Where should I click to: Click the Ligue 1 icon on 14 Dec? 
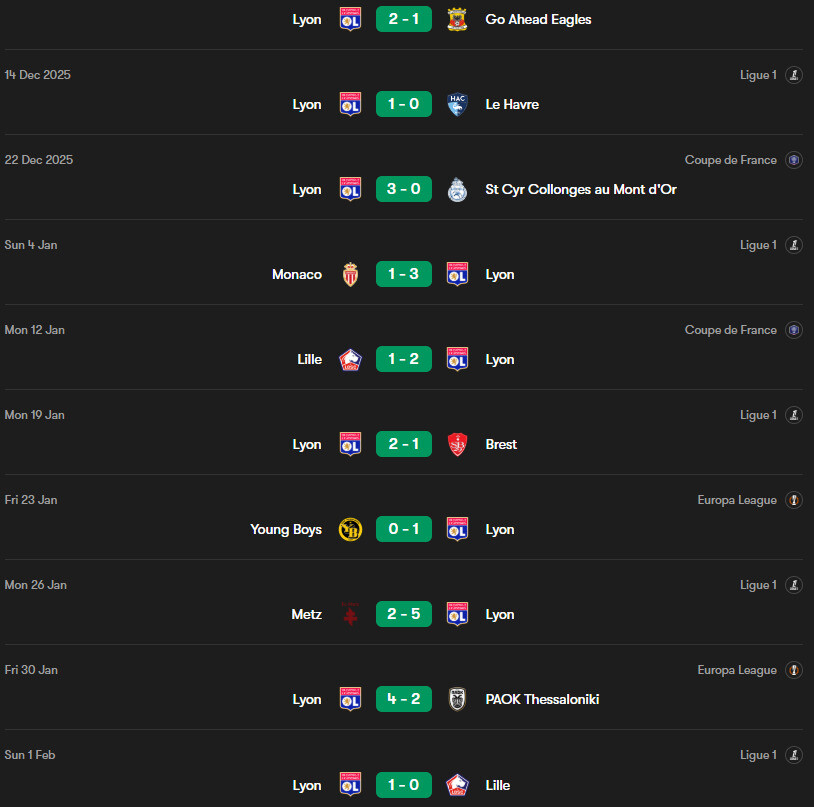(x=794, y=75)
